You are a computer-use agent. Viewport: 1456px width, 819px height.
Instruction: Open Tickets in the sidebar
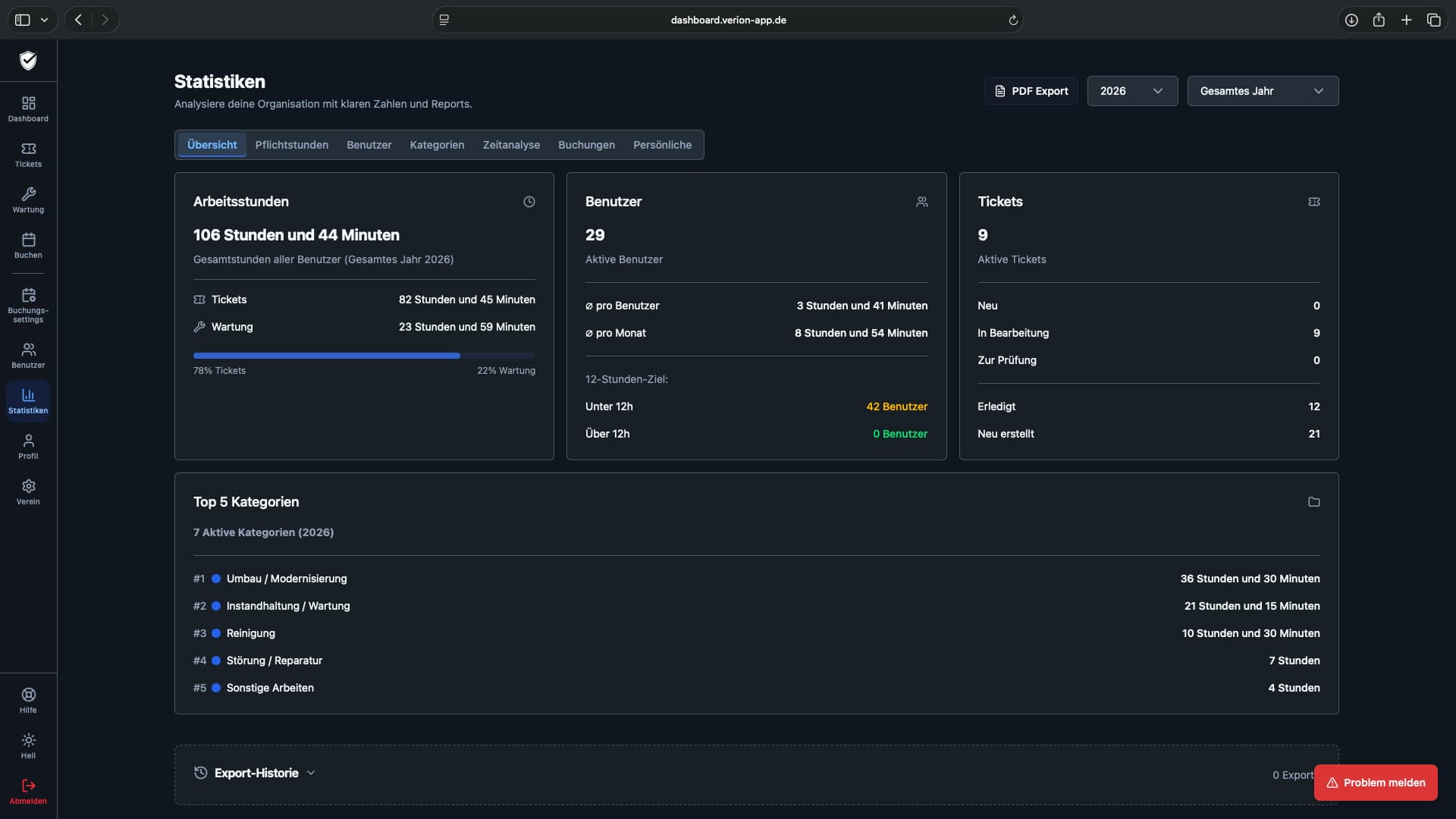(x=28, y=155)
